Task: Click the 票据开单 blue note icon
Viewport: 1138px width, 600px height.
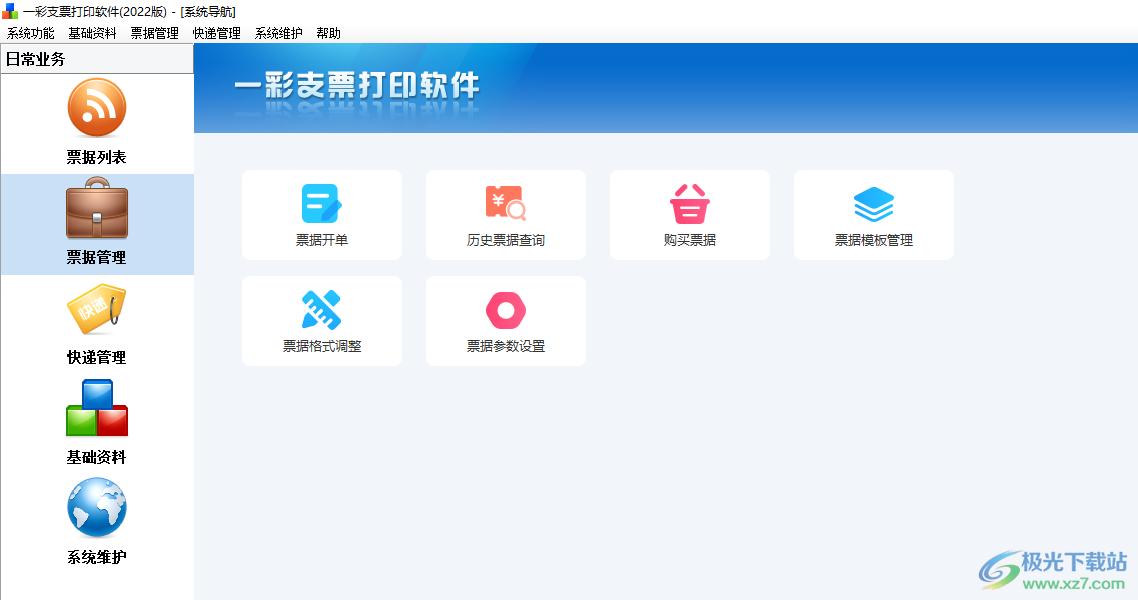Action: (321, 203)
